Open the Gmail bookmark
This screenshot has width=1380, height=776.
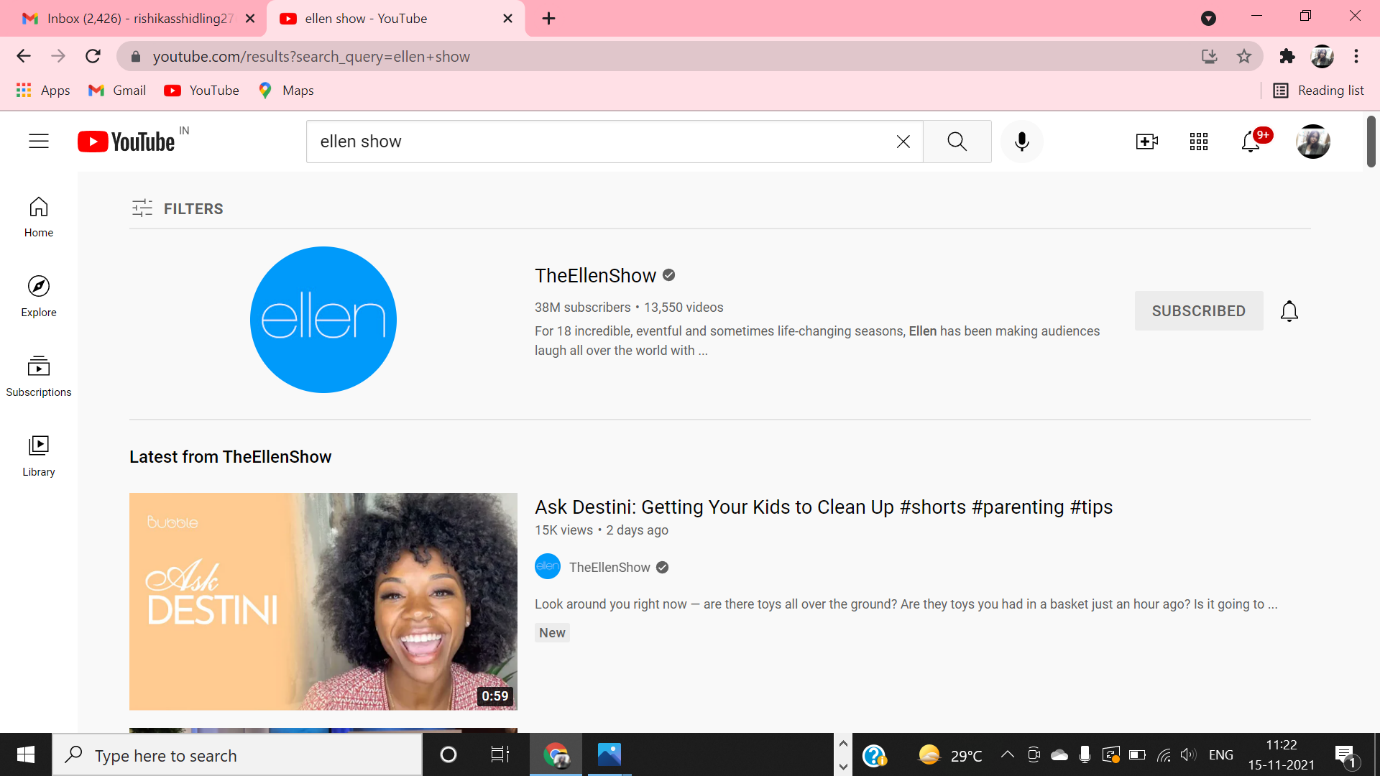pyautogui.click(x=117, y=90)
